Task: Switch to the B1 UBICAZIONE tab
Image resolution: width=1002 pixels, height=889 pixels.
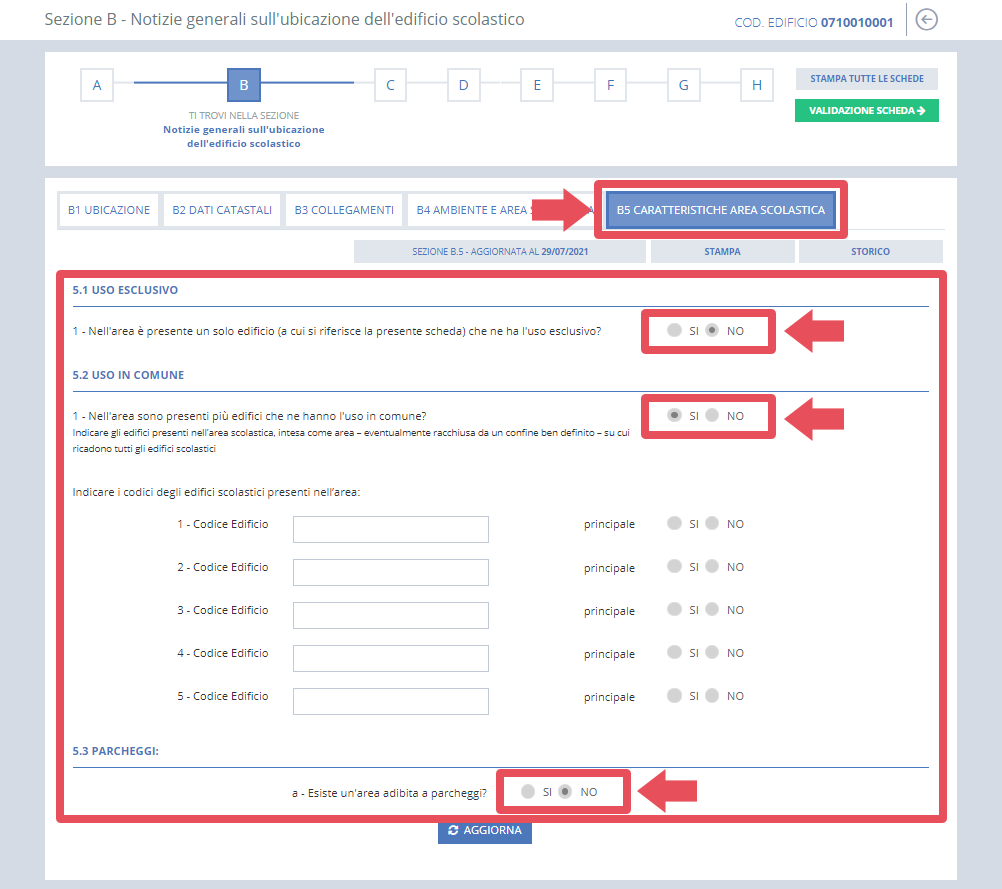Action: tap(108, 209)
